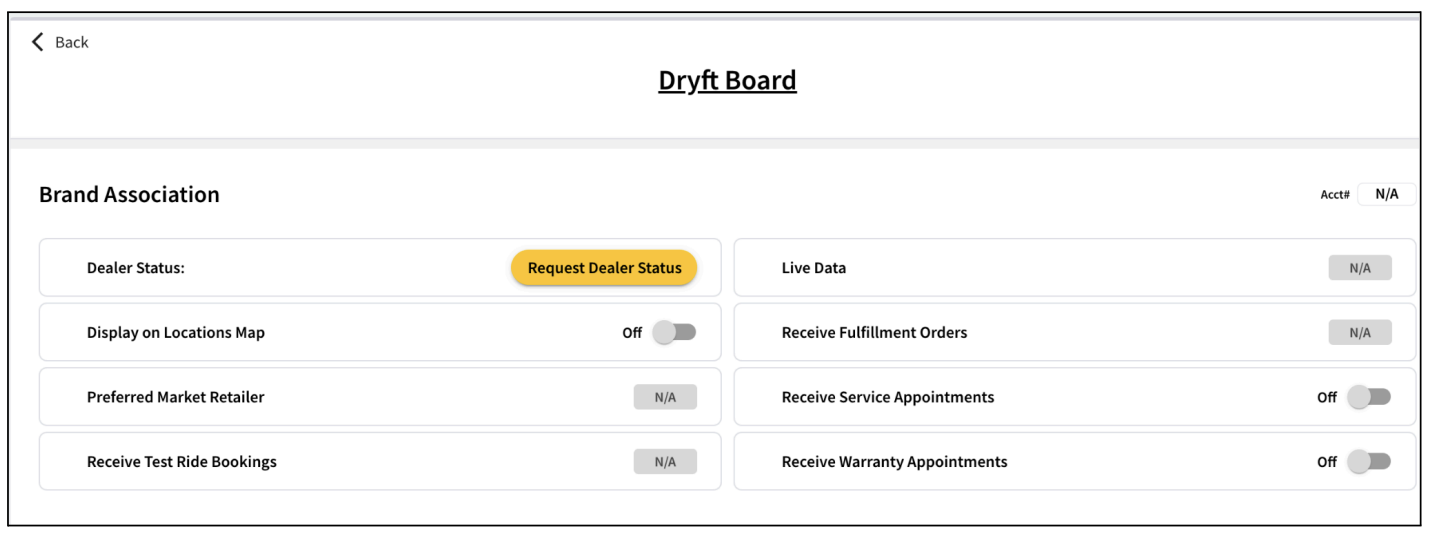Click Receive Test Ride Bookings N/A badge
1434x536 pixels.
pos(665,462)
